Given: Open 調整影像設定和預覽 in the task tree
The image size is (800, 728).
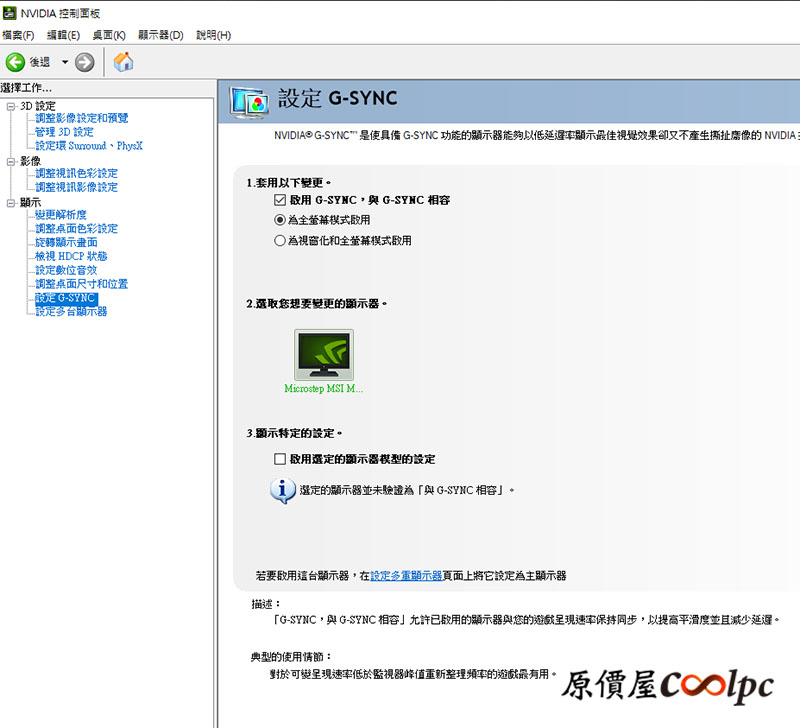Looking at the screenshot, I should click(x=82, y=118).
